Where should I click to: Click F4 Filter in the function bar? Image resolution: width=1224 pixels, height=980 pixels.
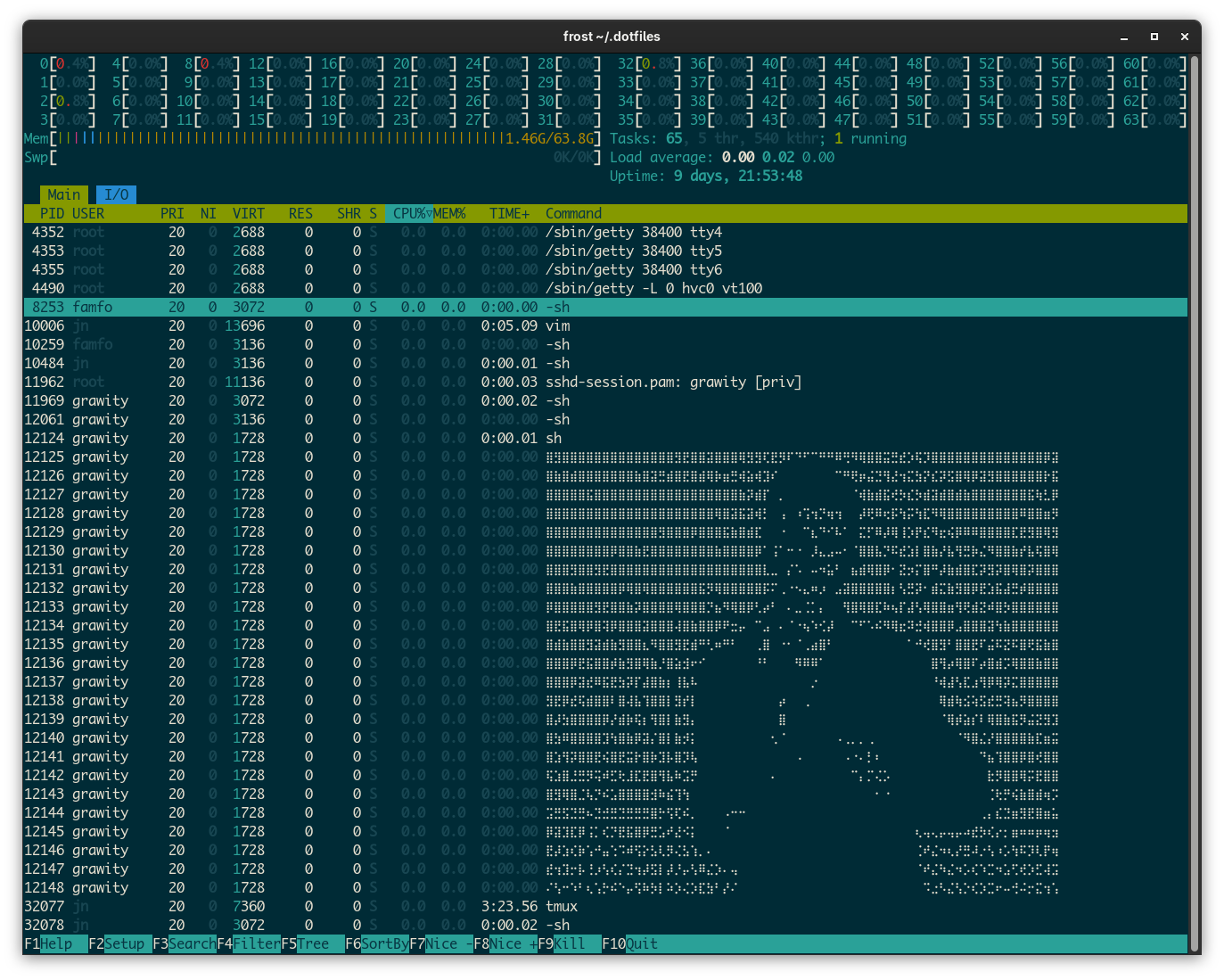[249, 943]
